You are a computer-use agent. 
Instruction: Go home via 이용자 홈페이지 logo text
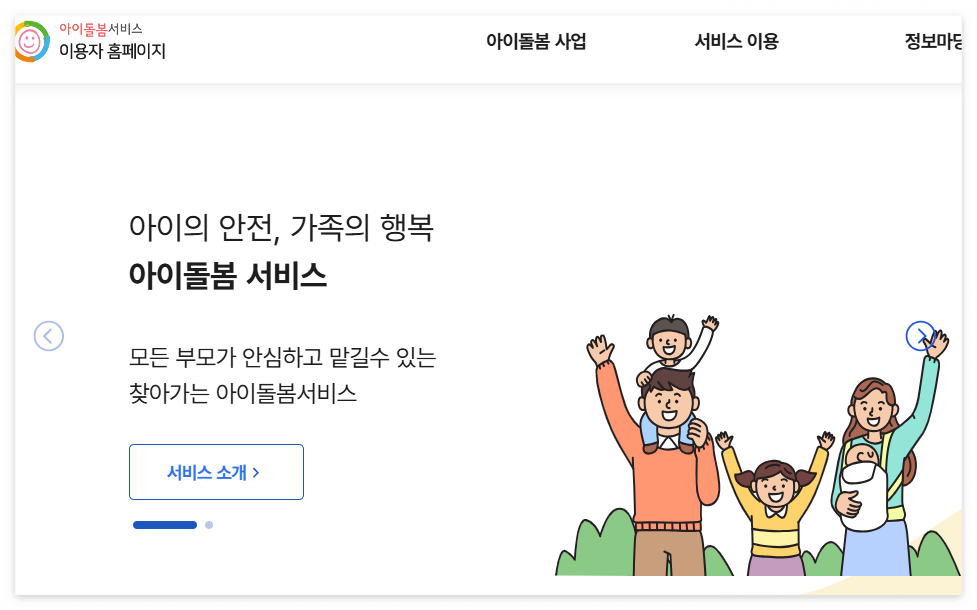113,50
